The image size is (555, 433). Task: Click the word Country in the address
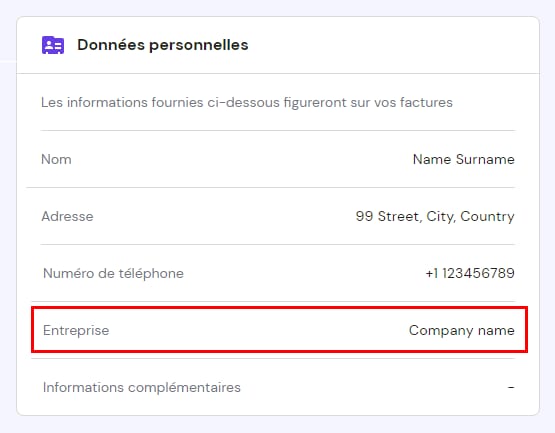pyautogui.click(x=487, y=216)
